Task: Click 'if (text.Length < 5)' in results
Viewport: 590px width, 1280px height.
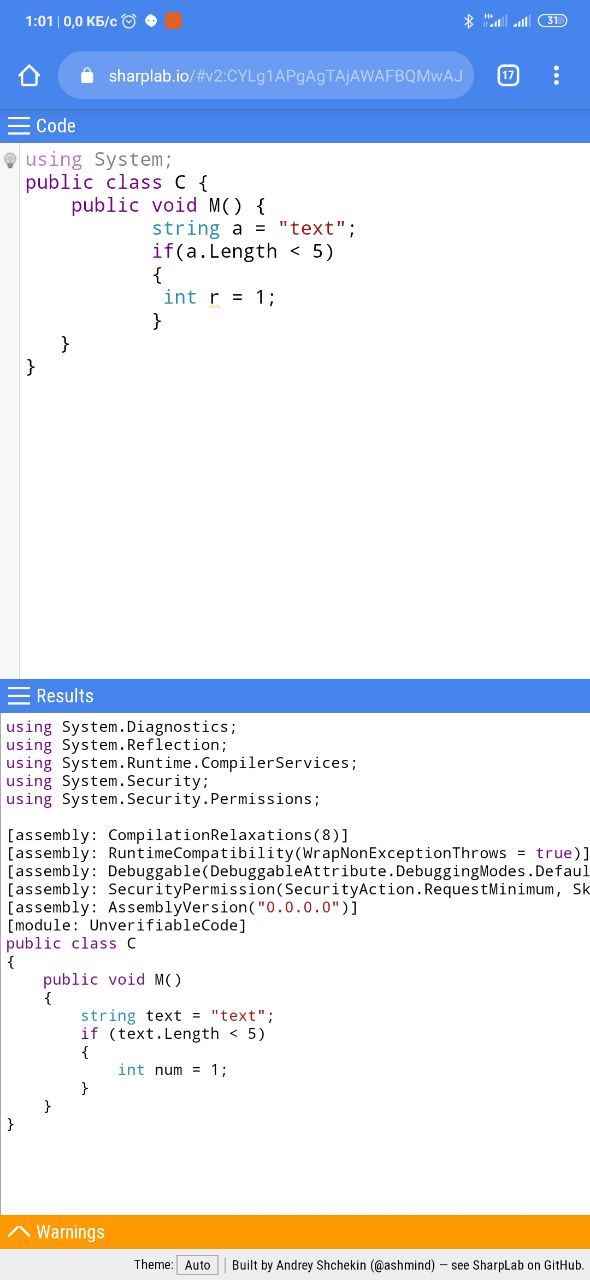Action: click(x=173, y=1033)
